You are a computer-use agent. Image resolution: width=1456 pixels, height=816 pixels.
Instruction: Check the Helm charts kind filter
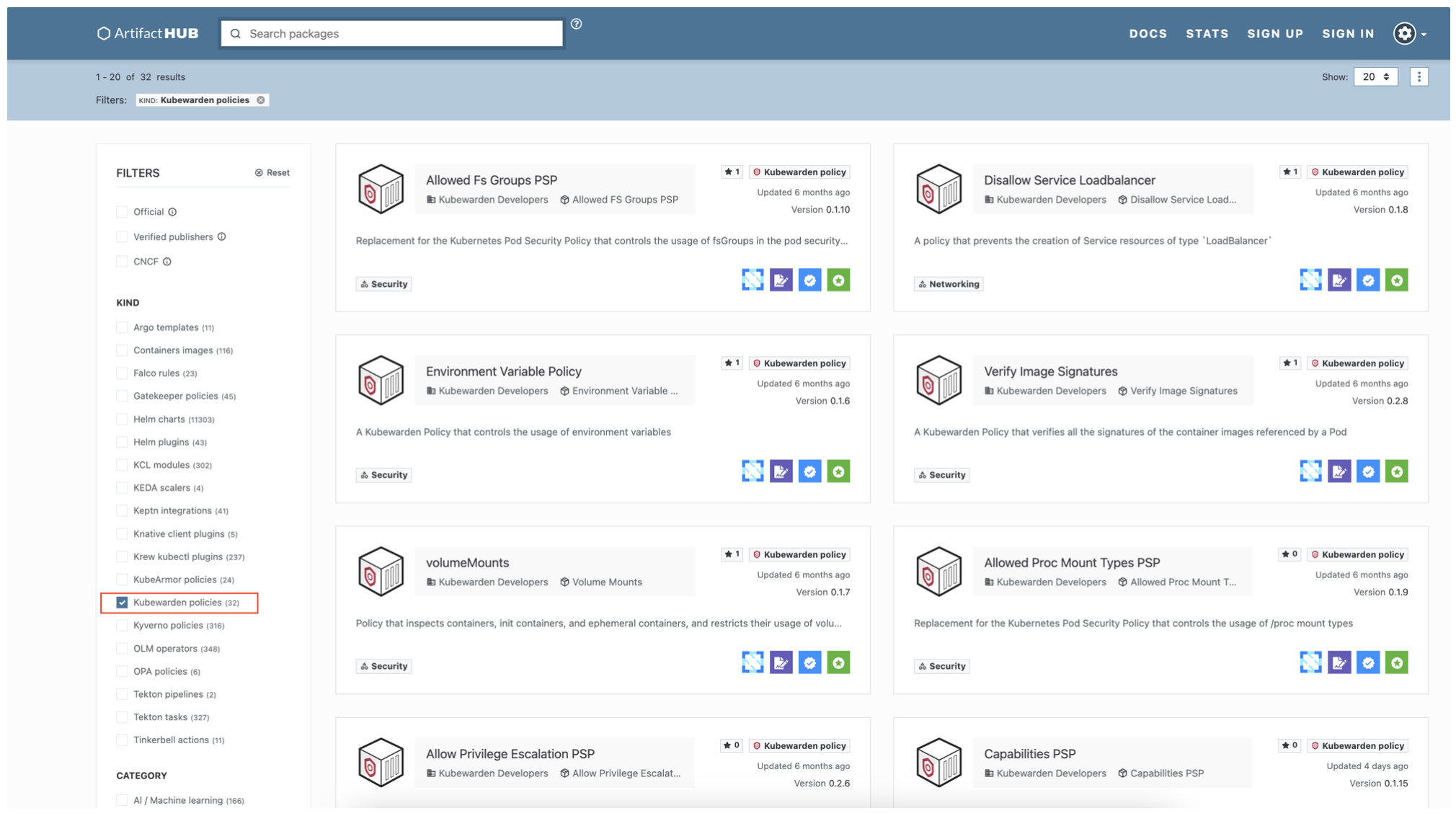[122, 419]
